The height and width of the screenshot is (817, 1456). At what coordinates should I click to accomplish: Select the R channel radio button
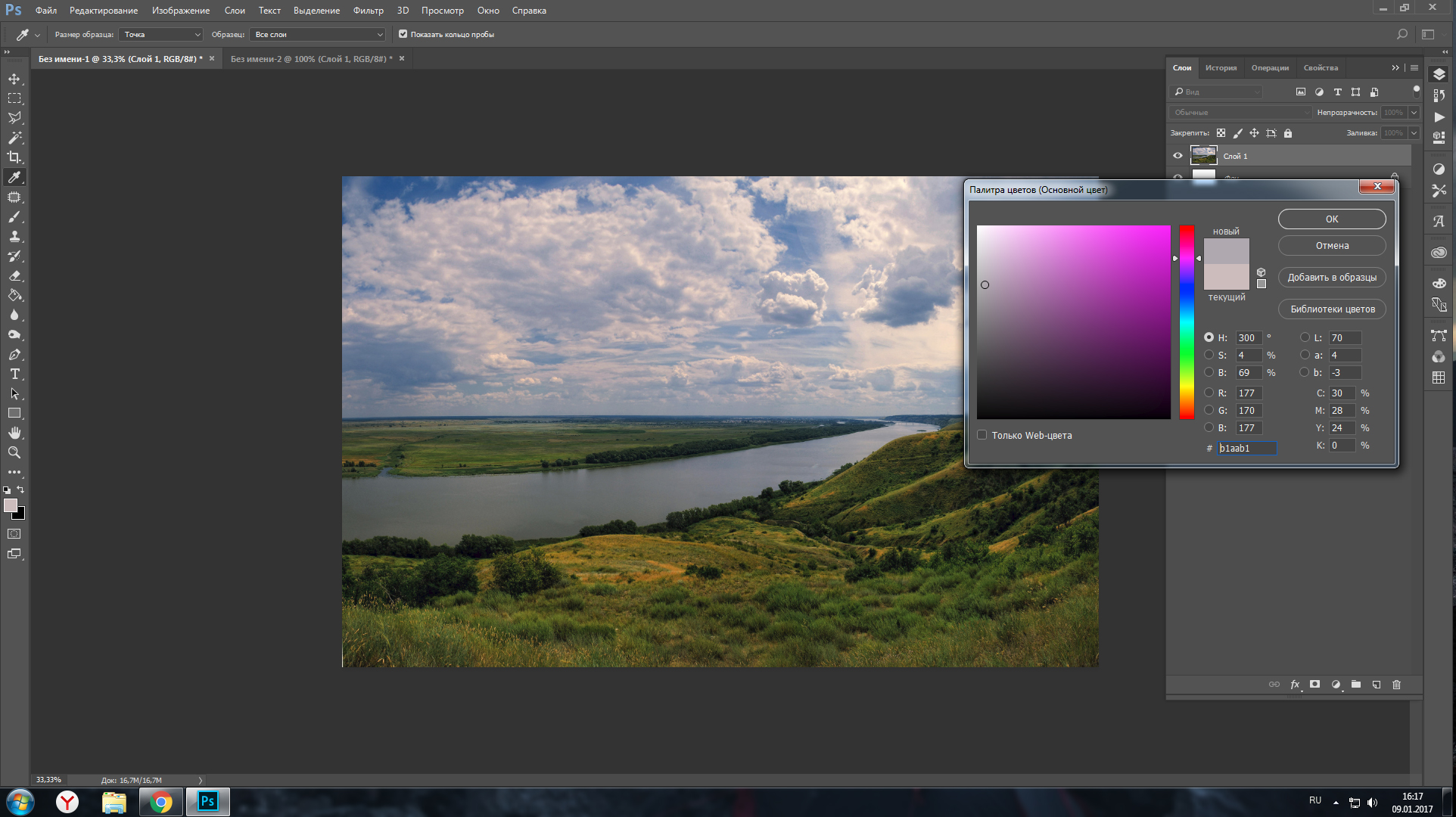click(1209, 393)
